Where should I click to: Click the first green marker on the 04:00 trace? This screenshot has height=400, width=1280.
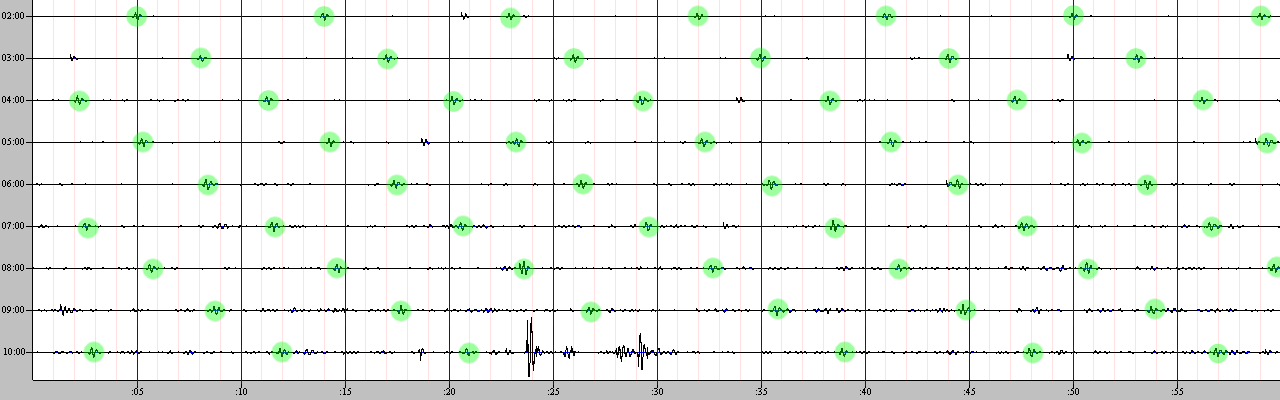pos(79,100)
